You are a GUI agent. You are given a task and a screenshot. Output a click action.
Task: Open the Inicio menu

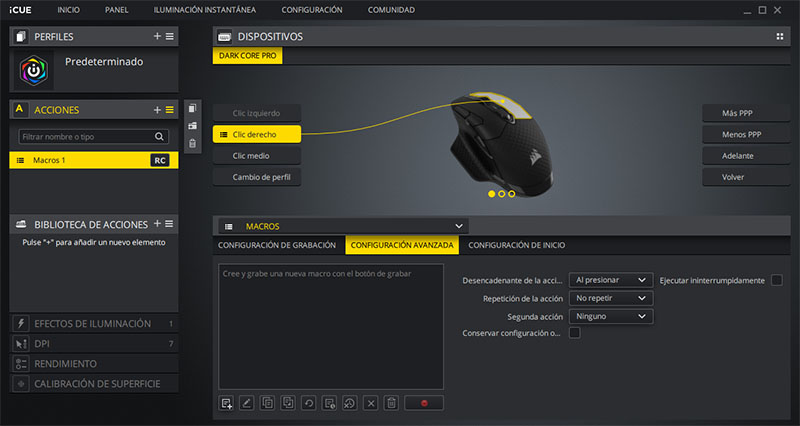[68, 10]
